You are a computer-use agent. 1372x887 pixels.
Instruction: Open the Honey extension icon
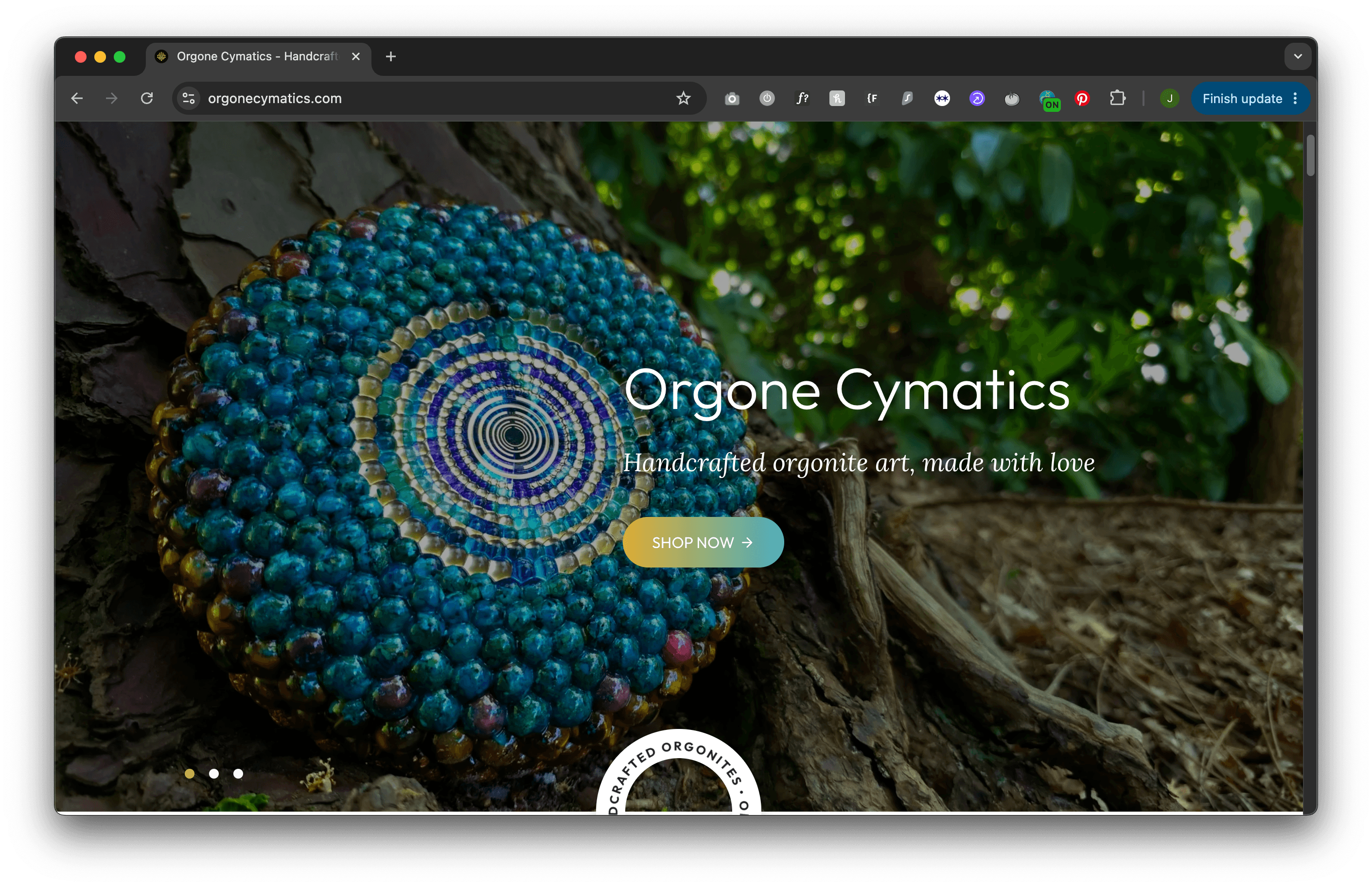coord(837,99)
